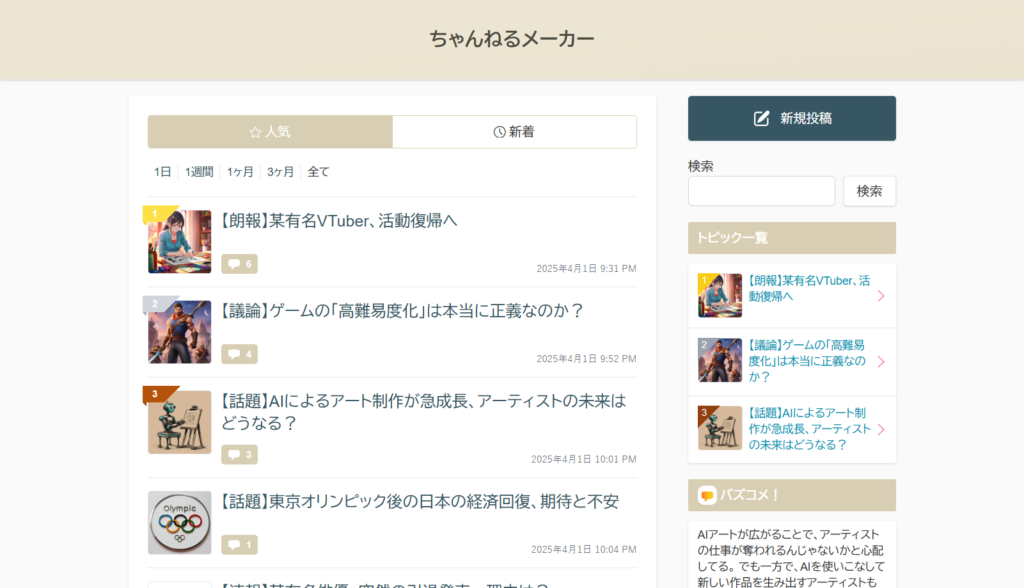
Task: Click the sidebar game topic thumbnail
Action: point(720,360)
